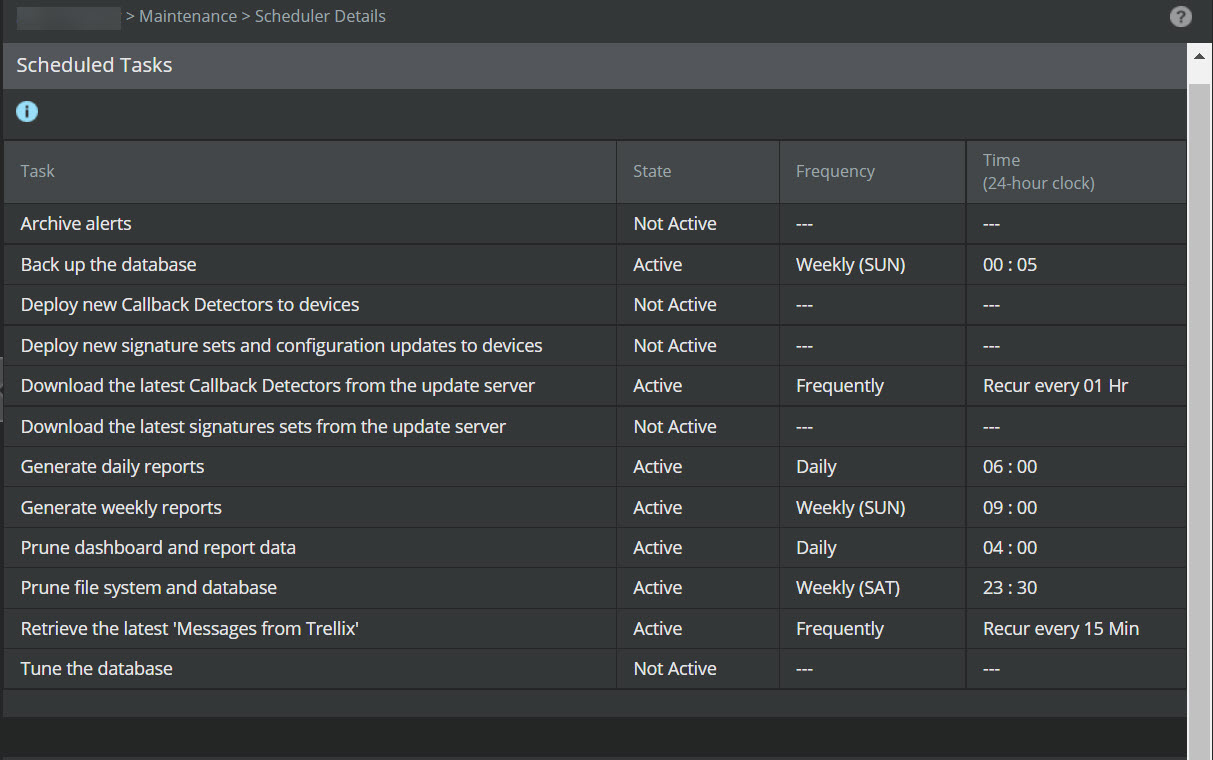Screen dimensions: 1213x760
Task: Open 'Download the latest Callback Detectors' task
Action: pos(278,386)
